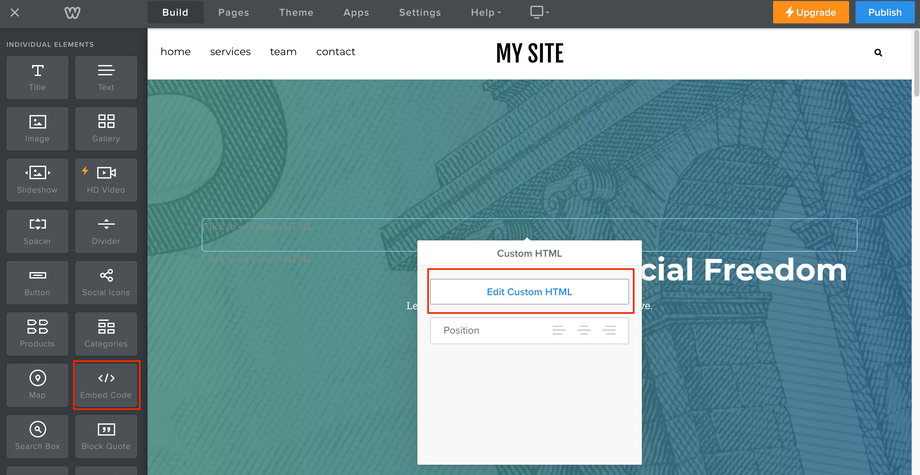Pick the Spacer element
The image size is (920, 475).
pyautogui.click(x=38, y=231)
